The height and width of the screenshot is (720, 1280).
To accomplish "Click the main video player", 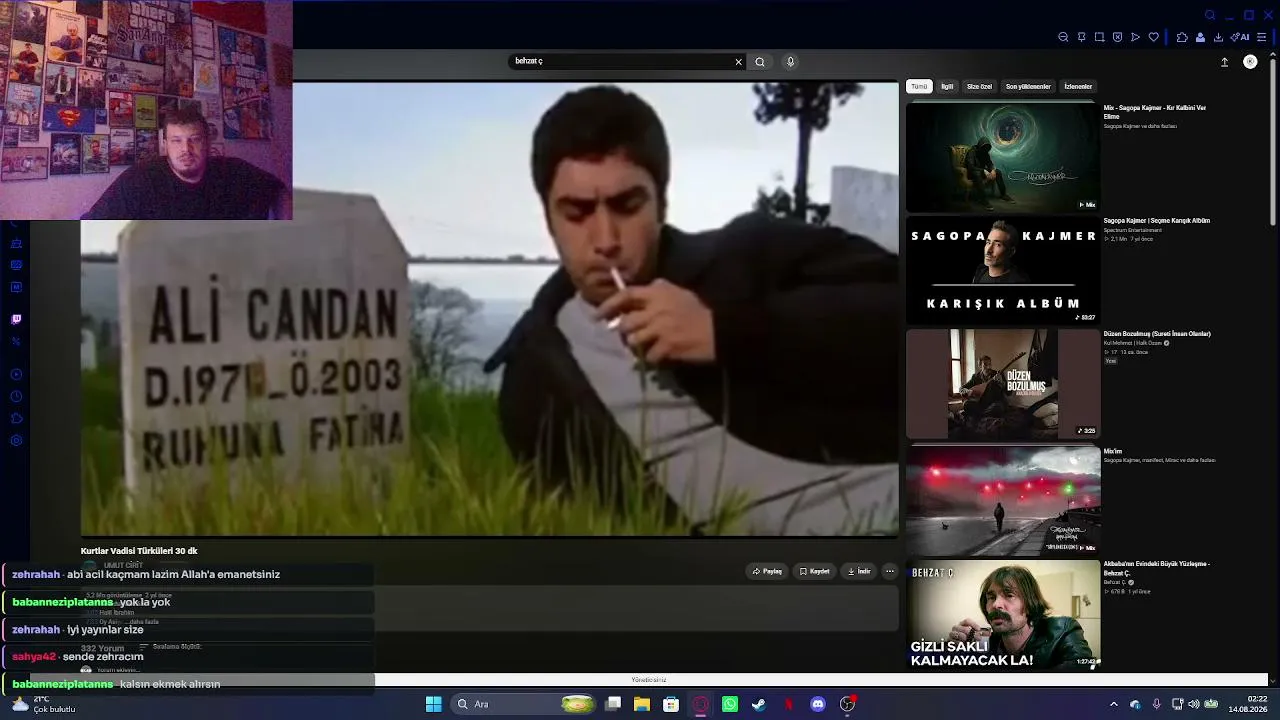I will (490, 308).
